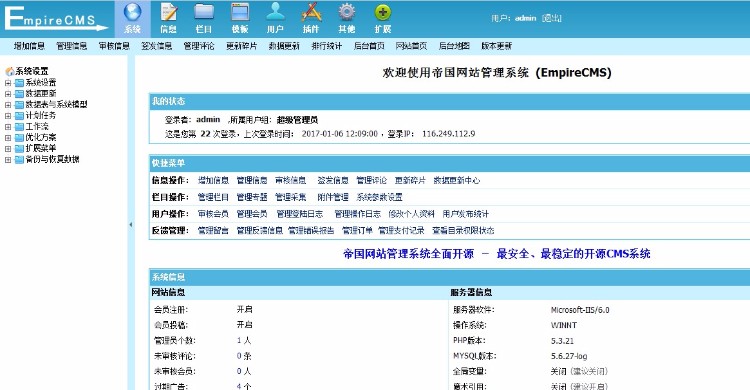Viewport: 750px width, 390px height.
Task: Click 管理订单 quick menu link
Action: (x=357, y=231)
